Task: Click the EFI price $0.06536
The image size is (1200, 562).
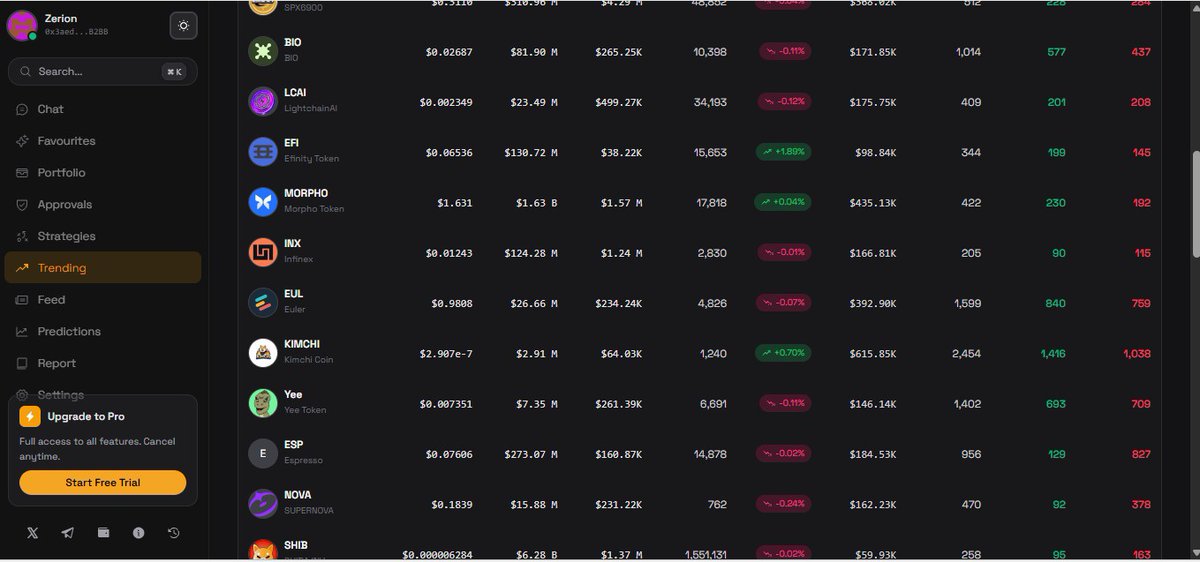Action: (x=449, y=153)
